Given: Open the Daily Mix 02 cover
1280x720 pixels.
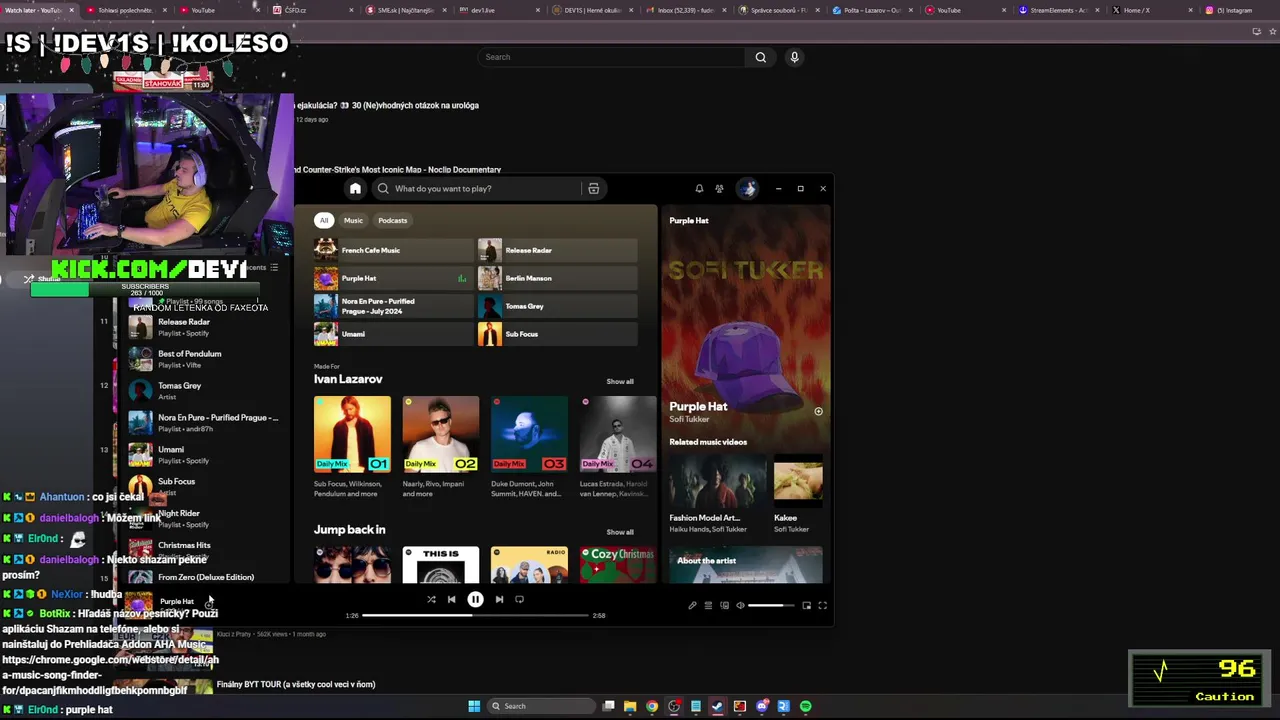Looking at the screenshot, I should 441,433.
